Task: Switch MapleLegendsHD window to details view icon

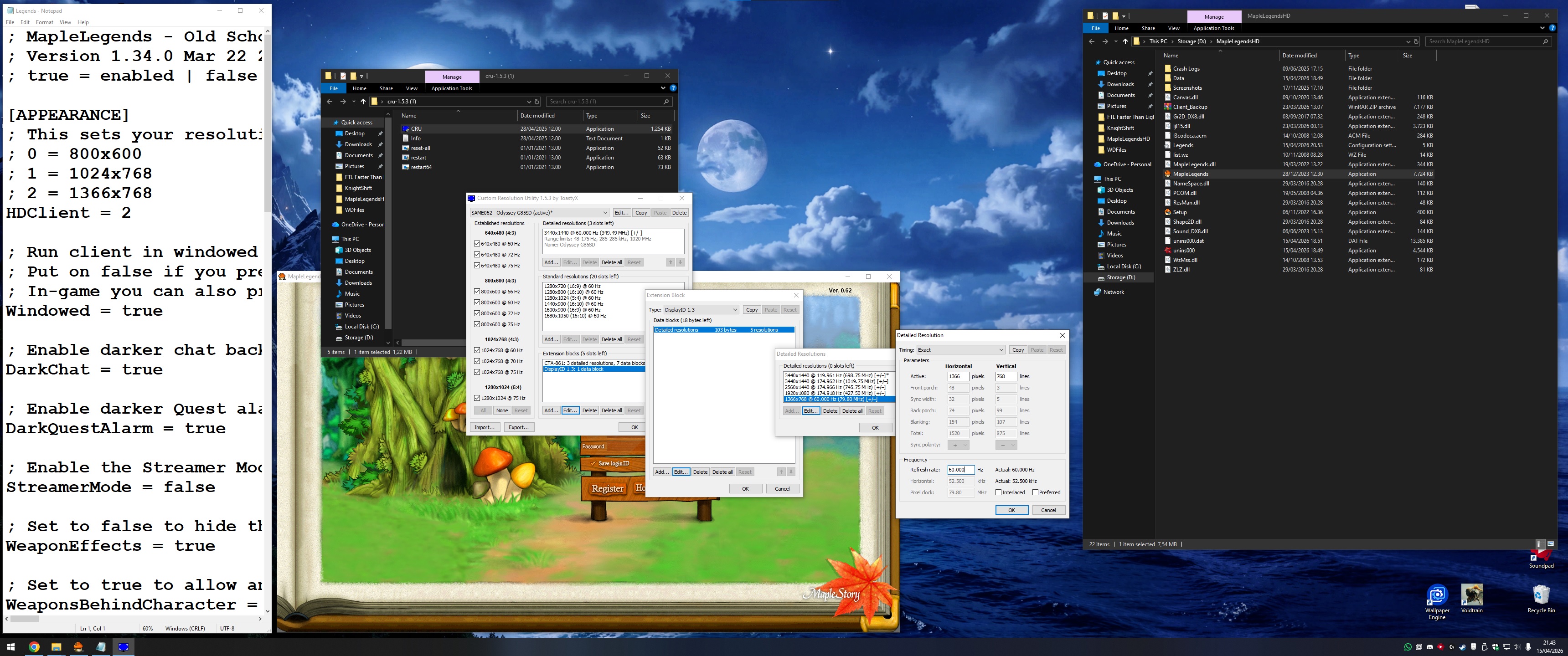Action: [1541, 545]
